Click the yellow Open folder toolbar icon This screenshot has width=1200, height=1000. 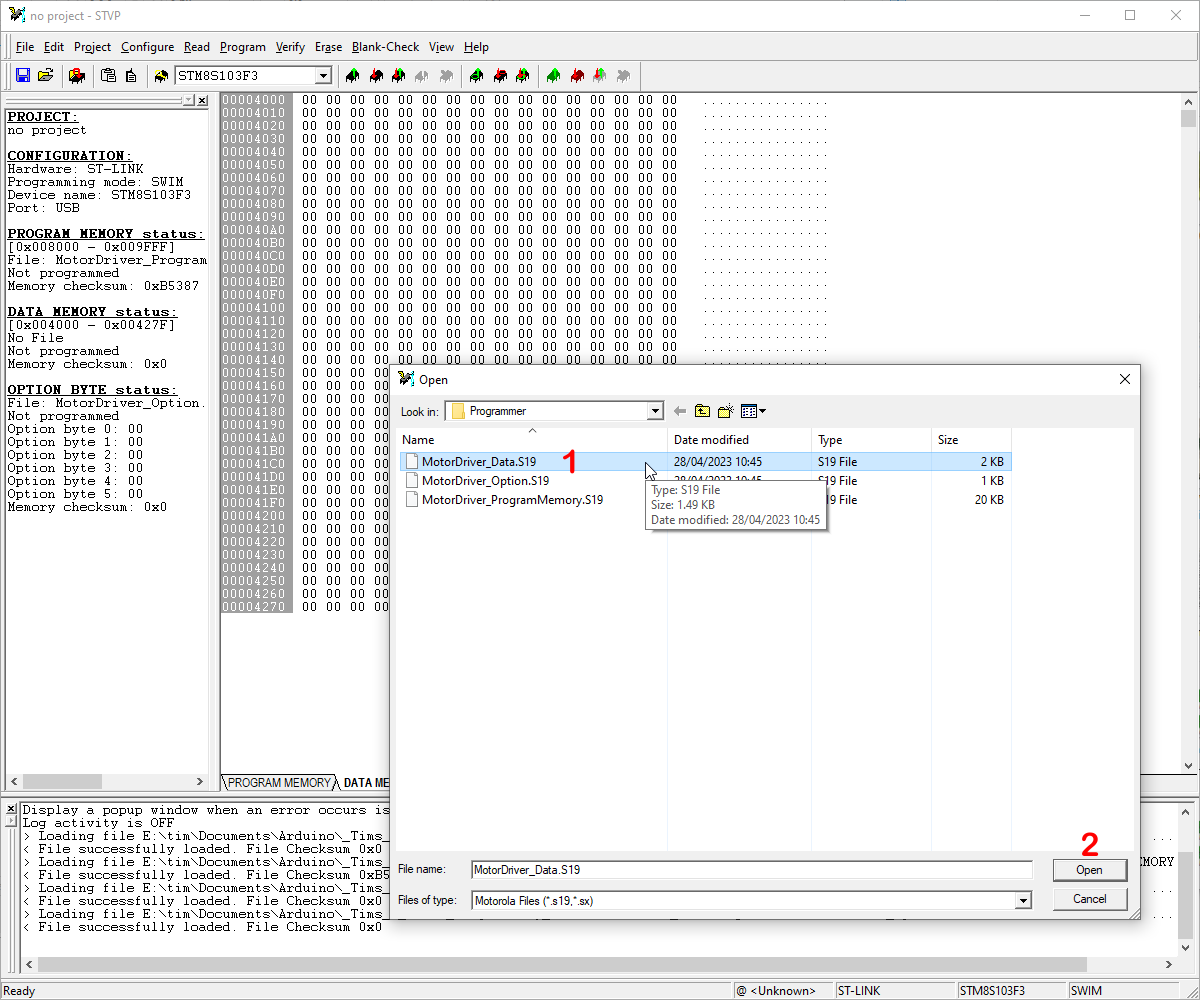(x=46, y=76)
